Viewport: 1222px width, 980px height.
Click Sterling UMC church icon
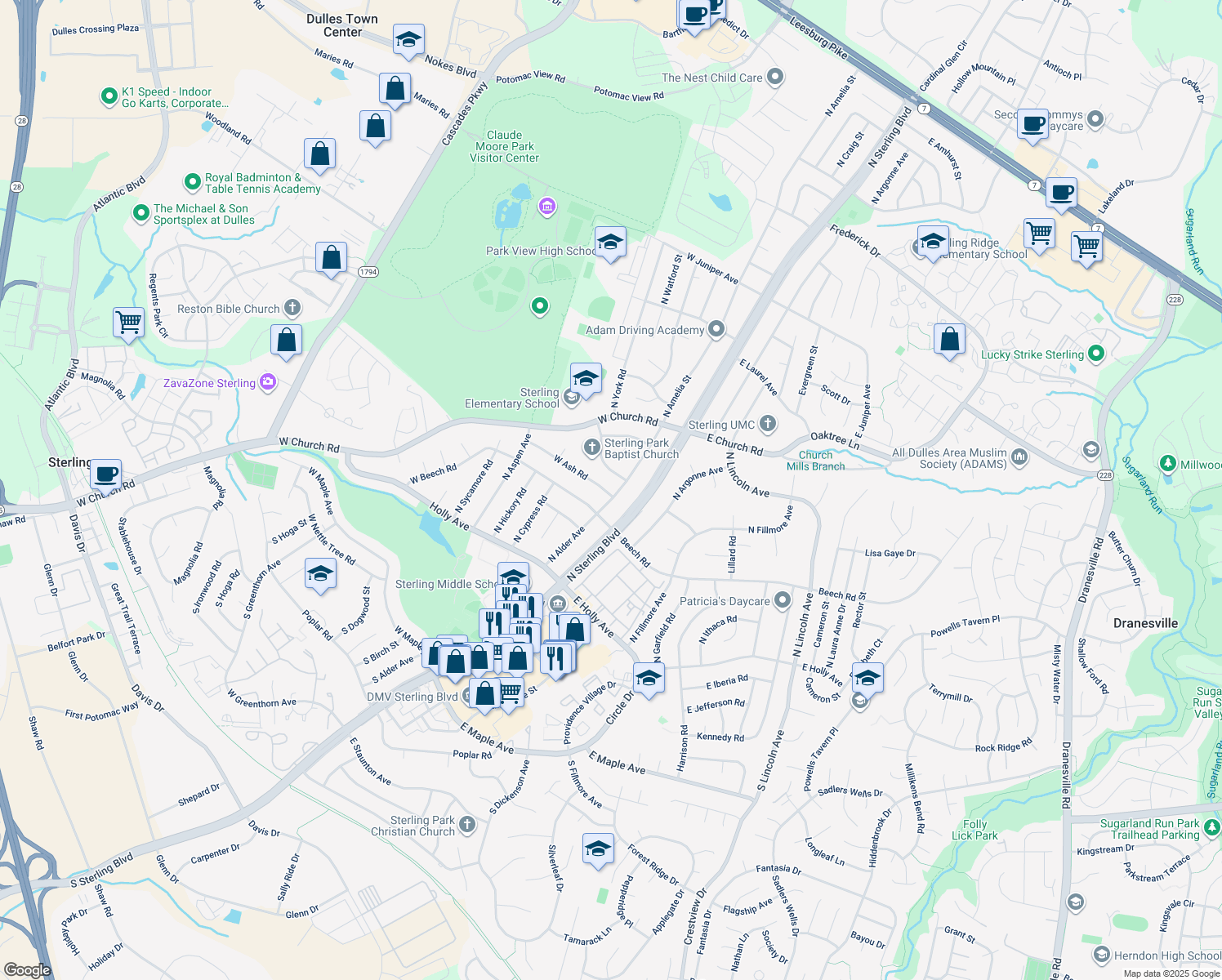(x=767, y=423)
